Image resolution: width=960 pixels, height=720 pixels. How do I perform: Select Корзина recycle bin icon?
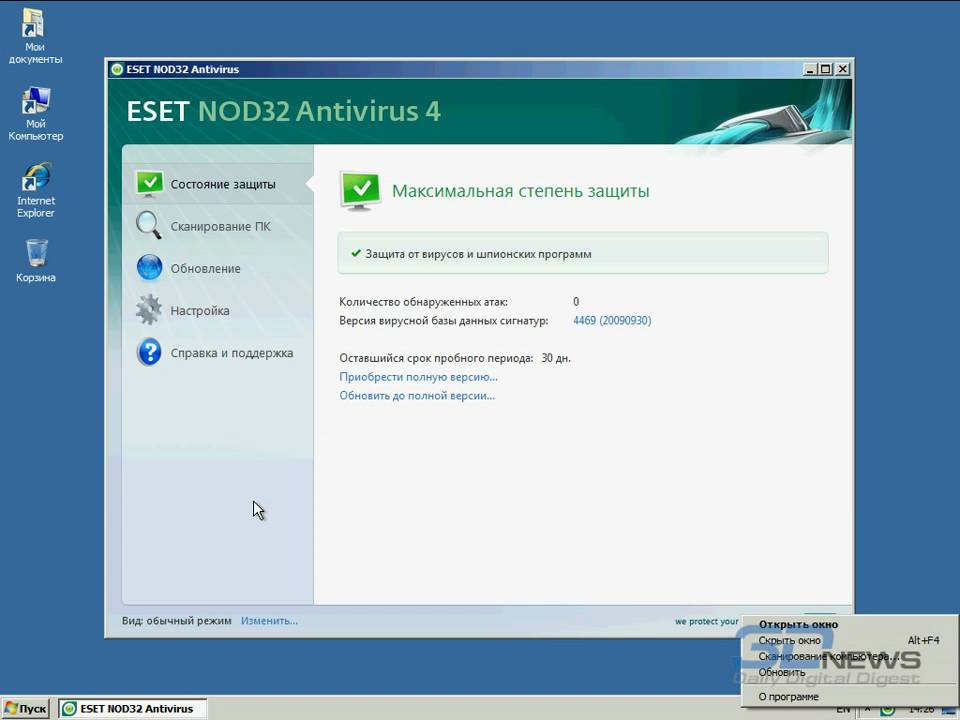36,261
